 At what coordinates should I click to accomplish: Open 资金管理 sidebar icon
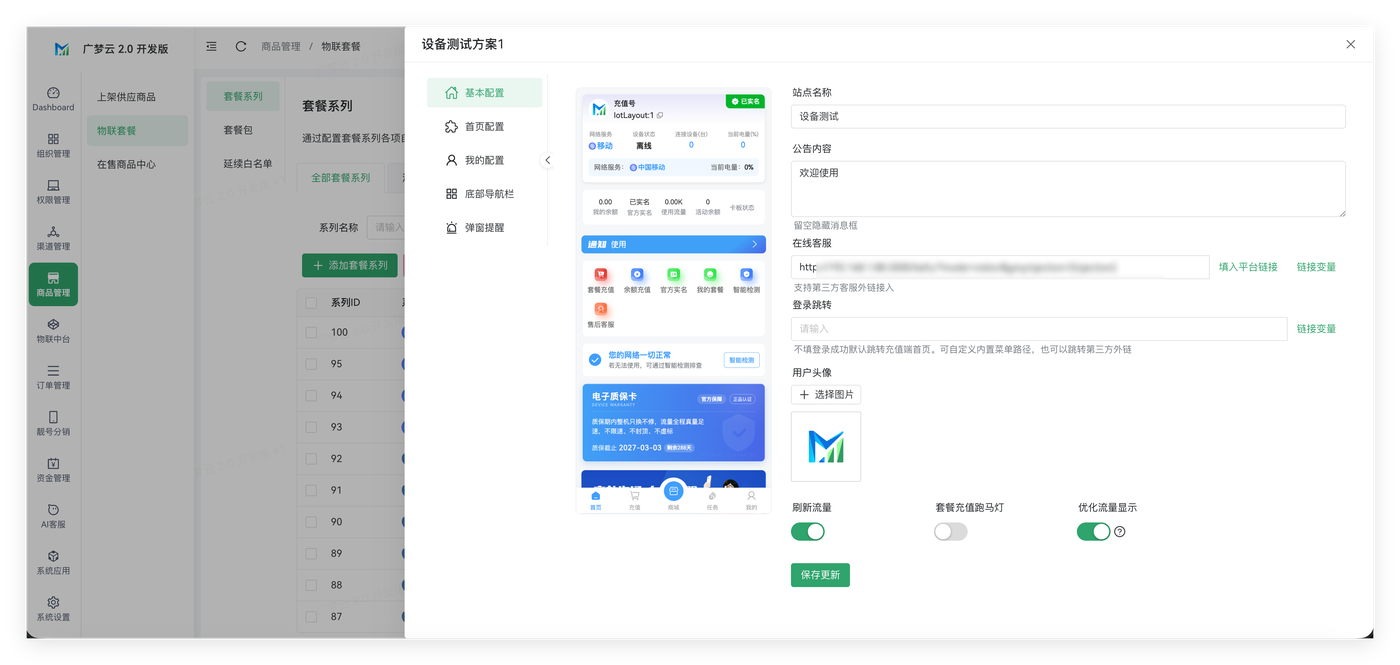tap(53, 469)
